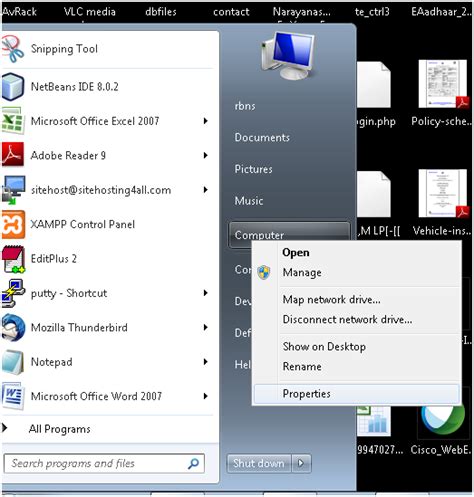Click the Adobe Reader 9 icon

(x=13, y=155)
